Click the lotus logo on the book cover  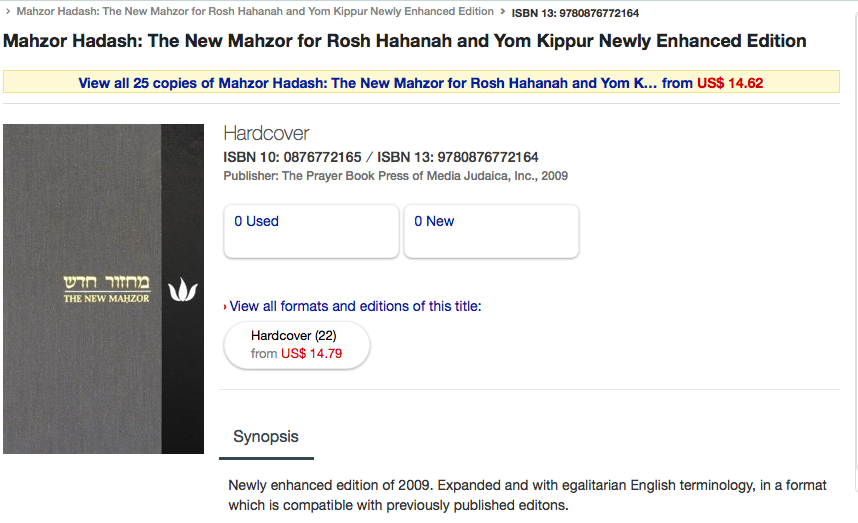182,290
